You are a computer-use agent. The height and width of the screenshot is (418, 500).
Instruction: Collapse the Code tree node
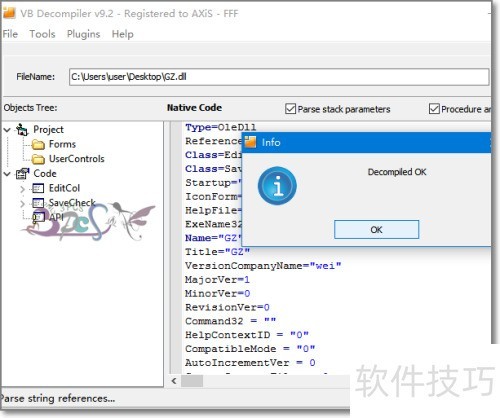click(x=7, y=174)
